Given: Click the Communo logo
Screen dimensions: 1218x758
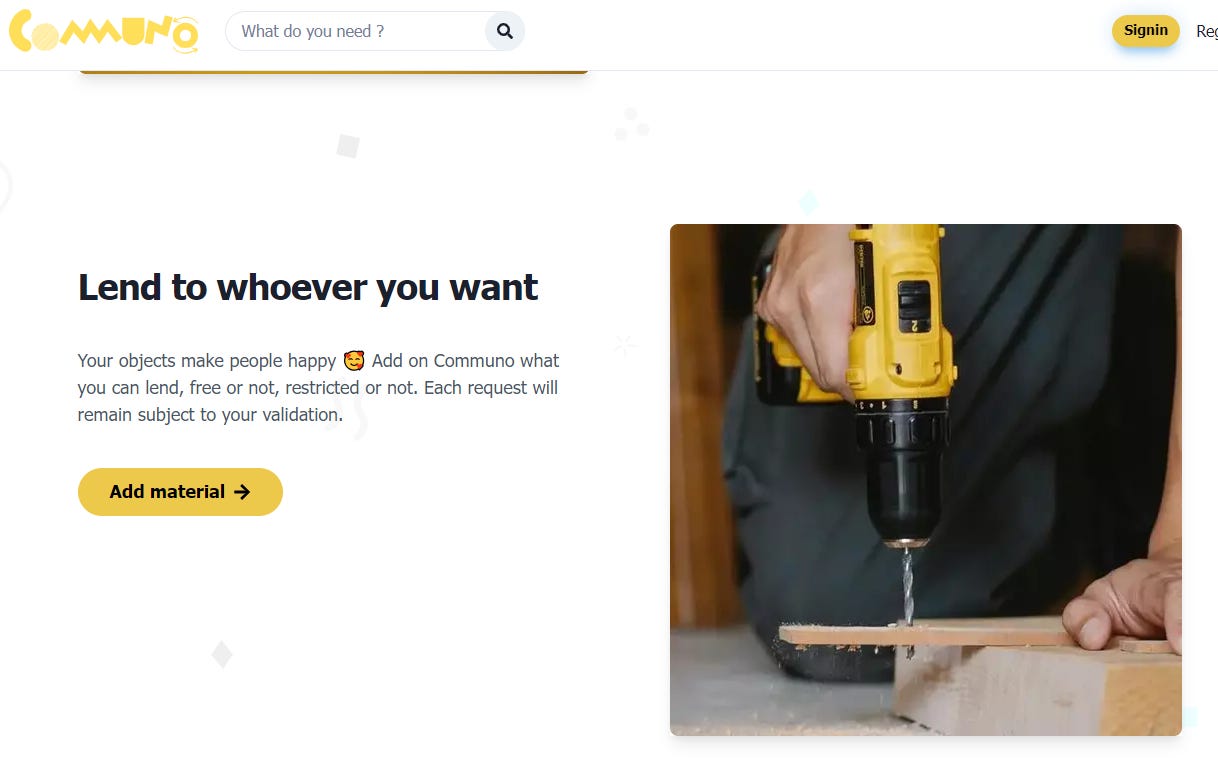Looking at the screenshot, I should click(x=103, y=31).
